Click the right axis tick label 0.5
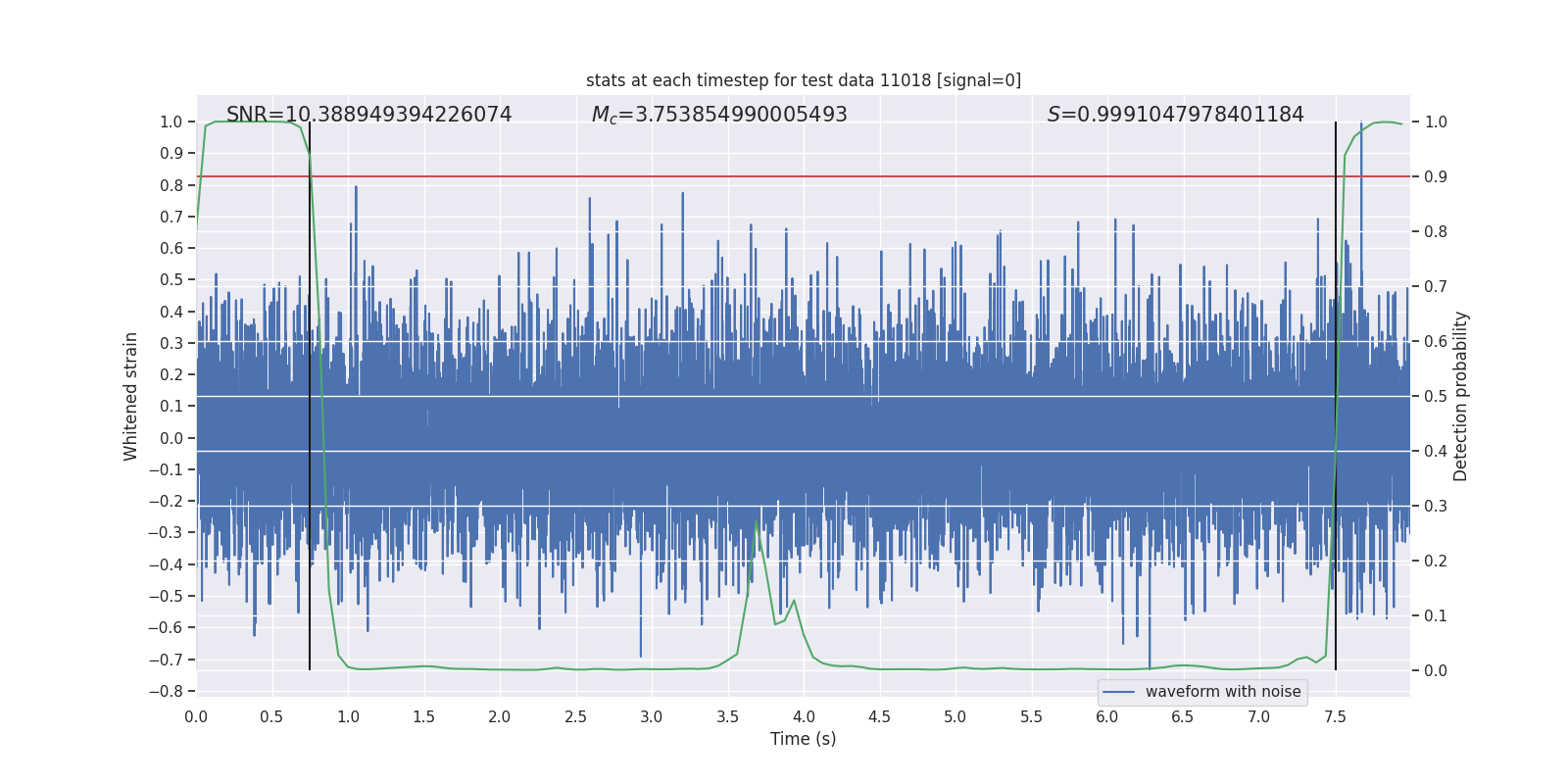 [1436, 396]
